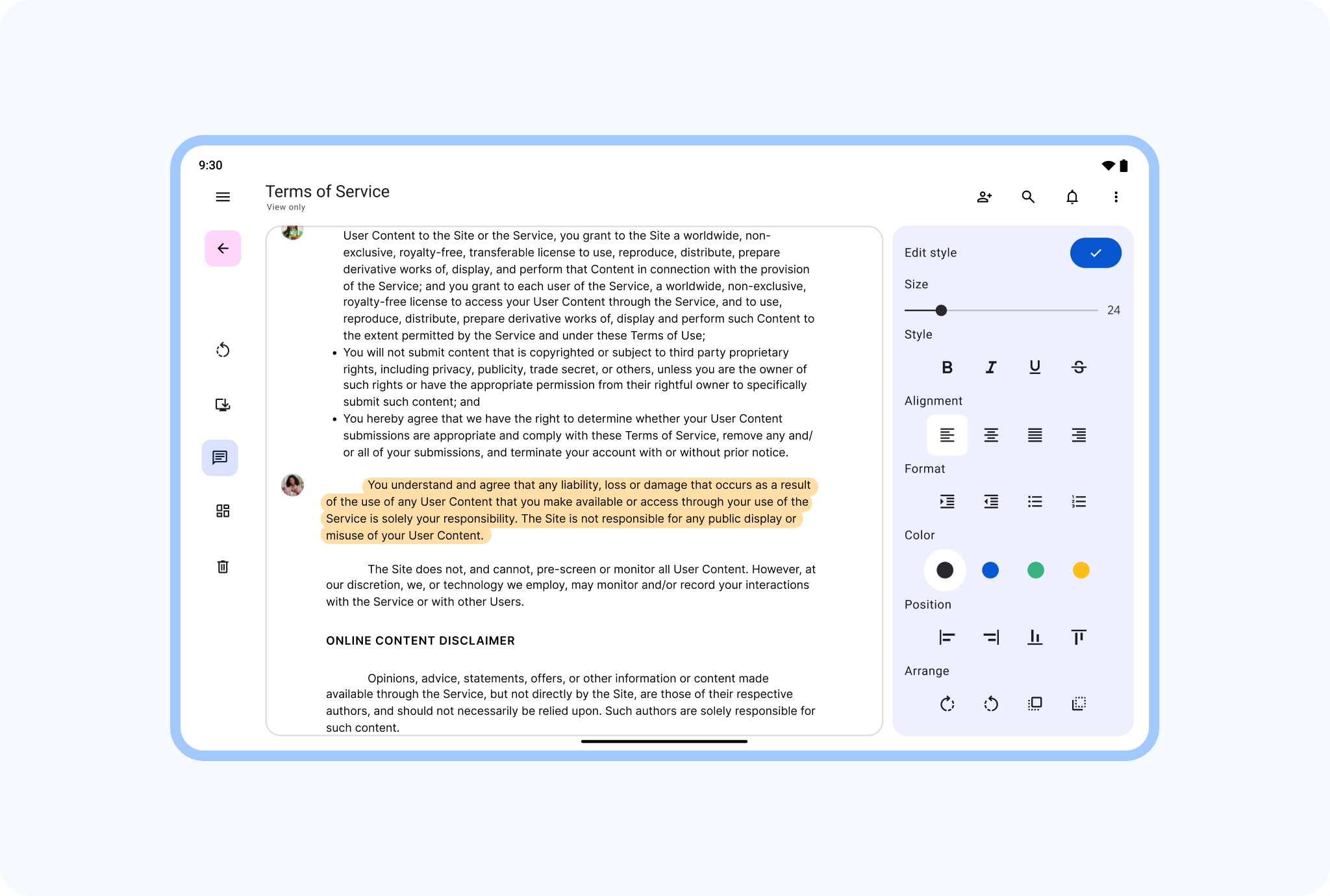This screenshot has width=1330, height=896.
Task: Confirm edit style with checkmark button
Action: tap(1096, 253)
